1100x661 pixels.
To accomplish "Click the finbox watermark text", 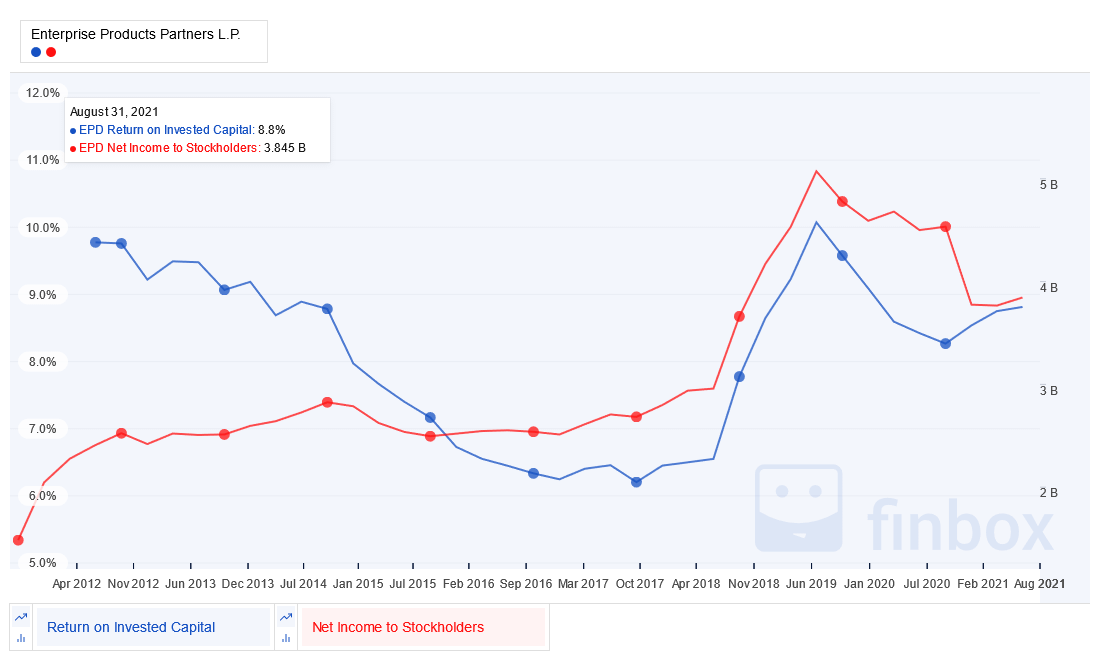I will tap(960, 525).
